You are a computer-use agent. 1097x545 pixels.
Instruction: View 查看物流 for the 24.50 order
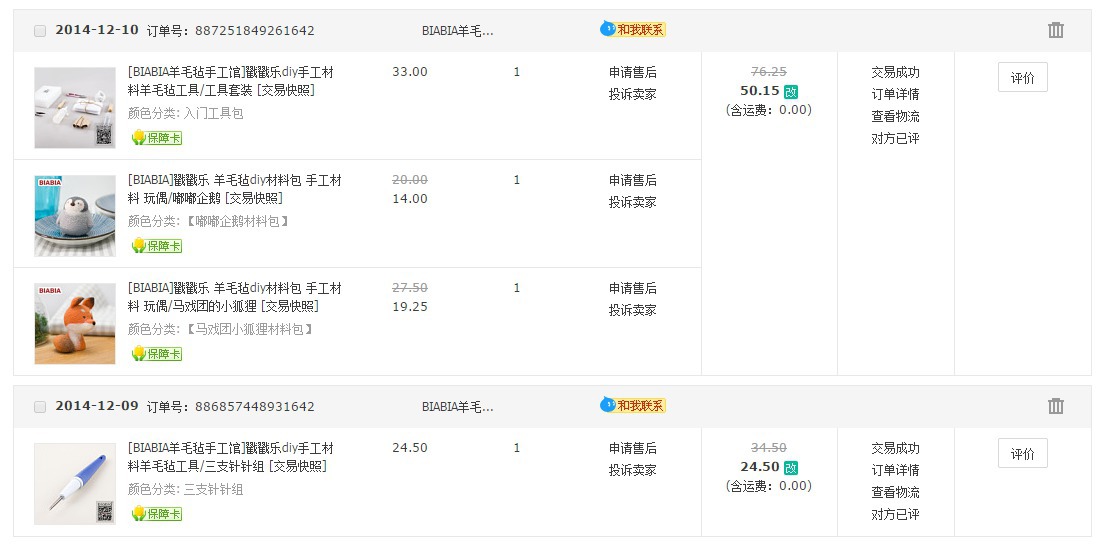[x=895, y=492]
